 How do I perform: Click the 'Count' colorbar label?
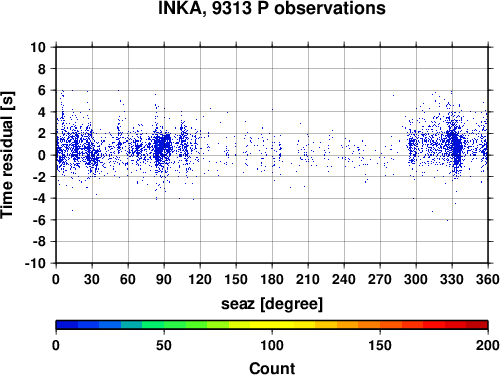pos(272,368)
